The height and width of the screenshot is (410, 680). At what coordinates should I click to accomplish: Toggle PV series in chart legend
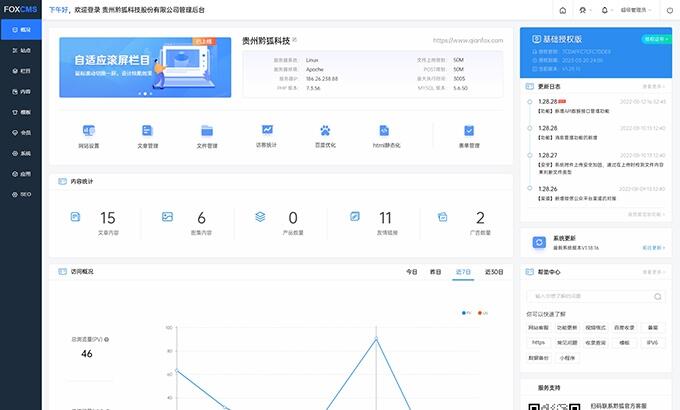465,312
